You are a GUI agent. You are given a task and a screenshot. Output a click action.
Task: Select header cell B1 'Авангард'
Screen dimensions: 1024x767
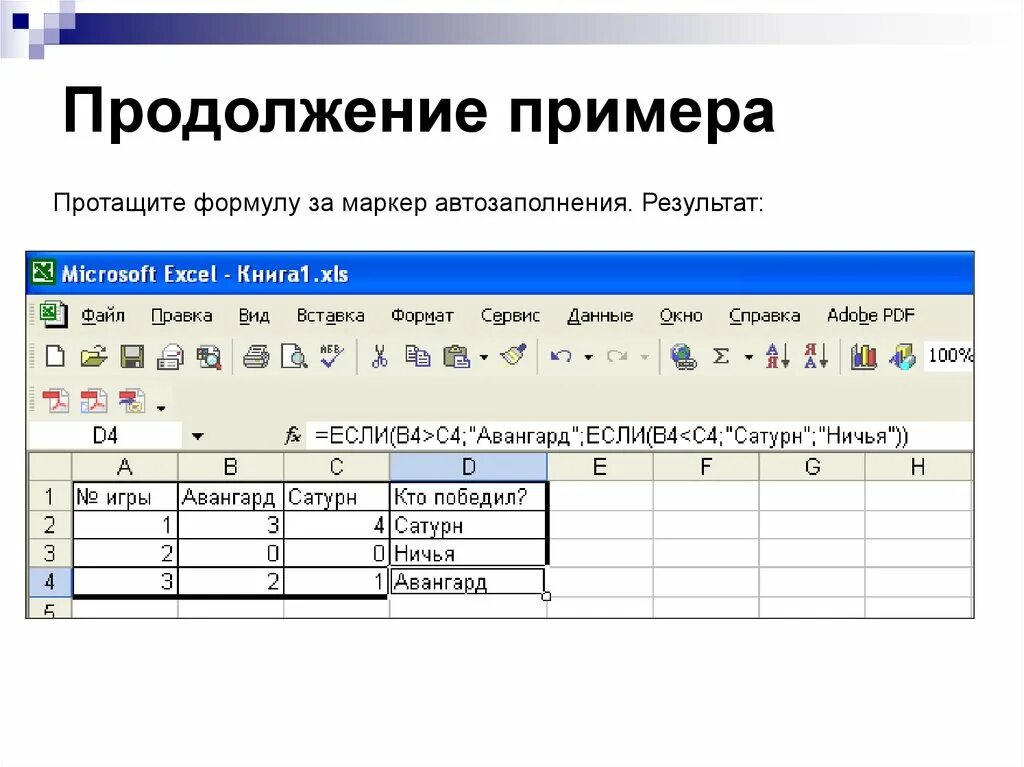pyautogui.click(x=231, y=497)
